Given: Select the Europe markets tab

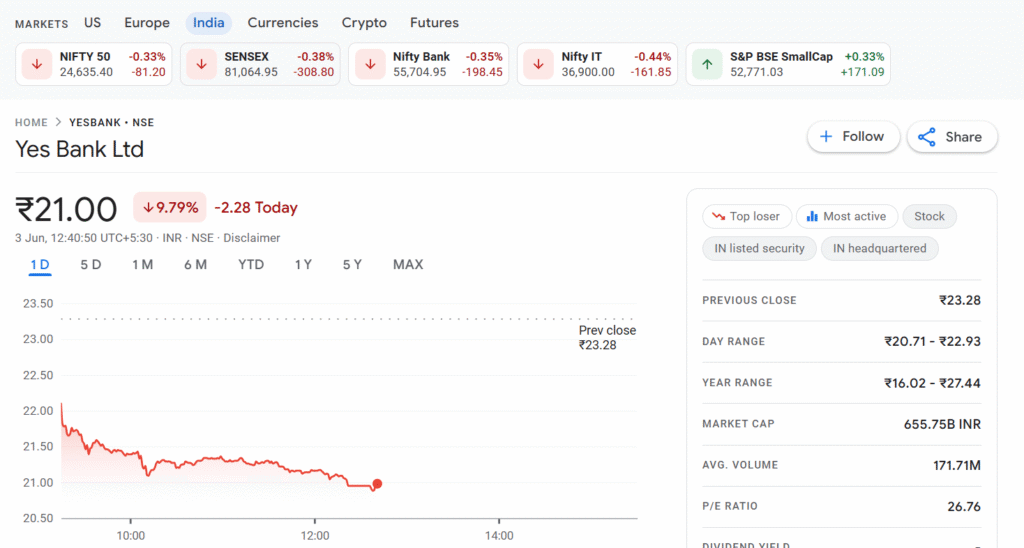Looking at the screenshot, I should [147, 23].
